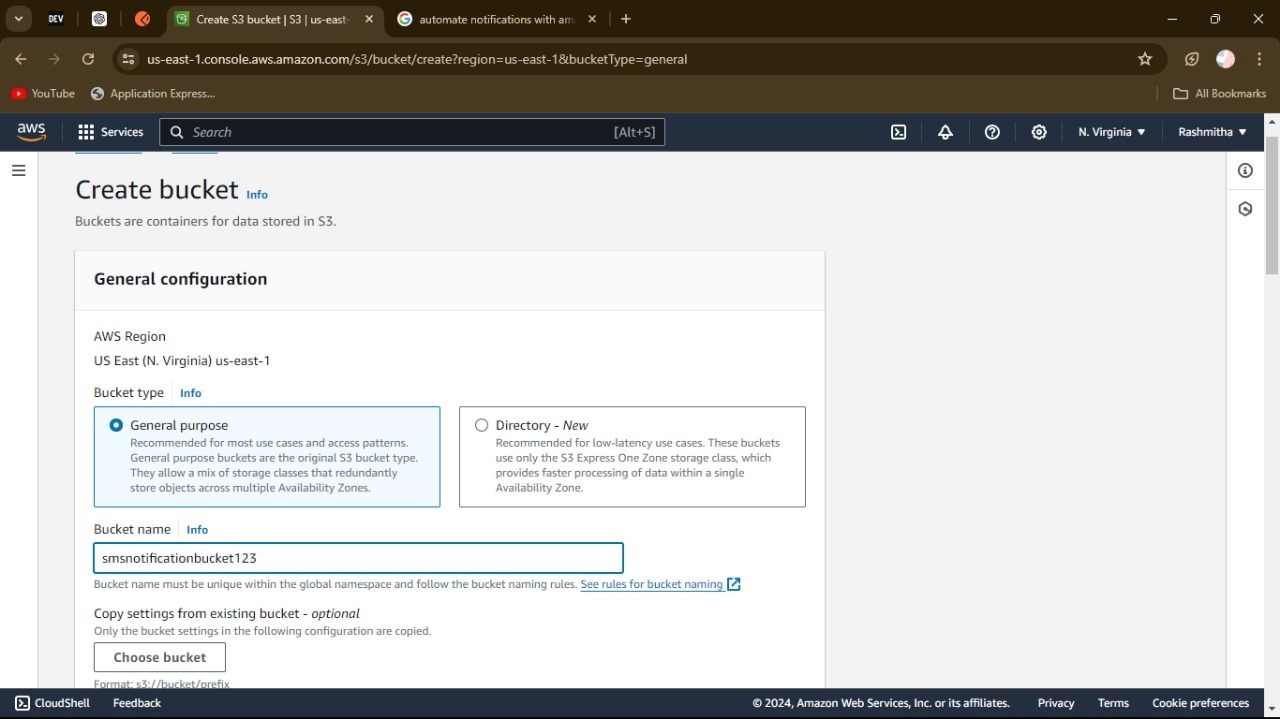Screen dimensions: 1280x719
Task: Bookmark this page with the star icon
Action: [x=1145, y=59]
